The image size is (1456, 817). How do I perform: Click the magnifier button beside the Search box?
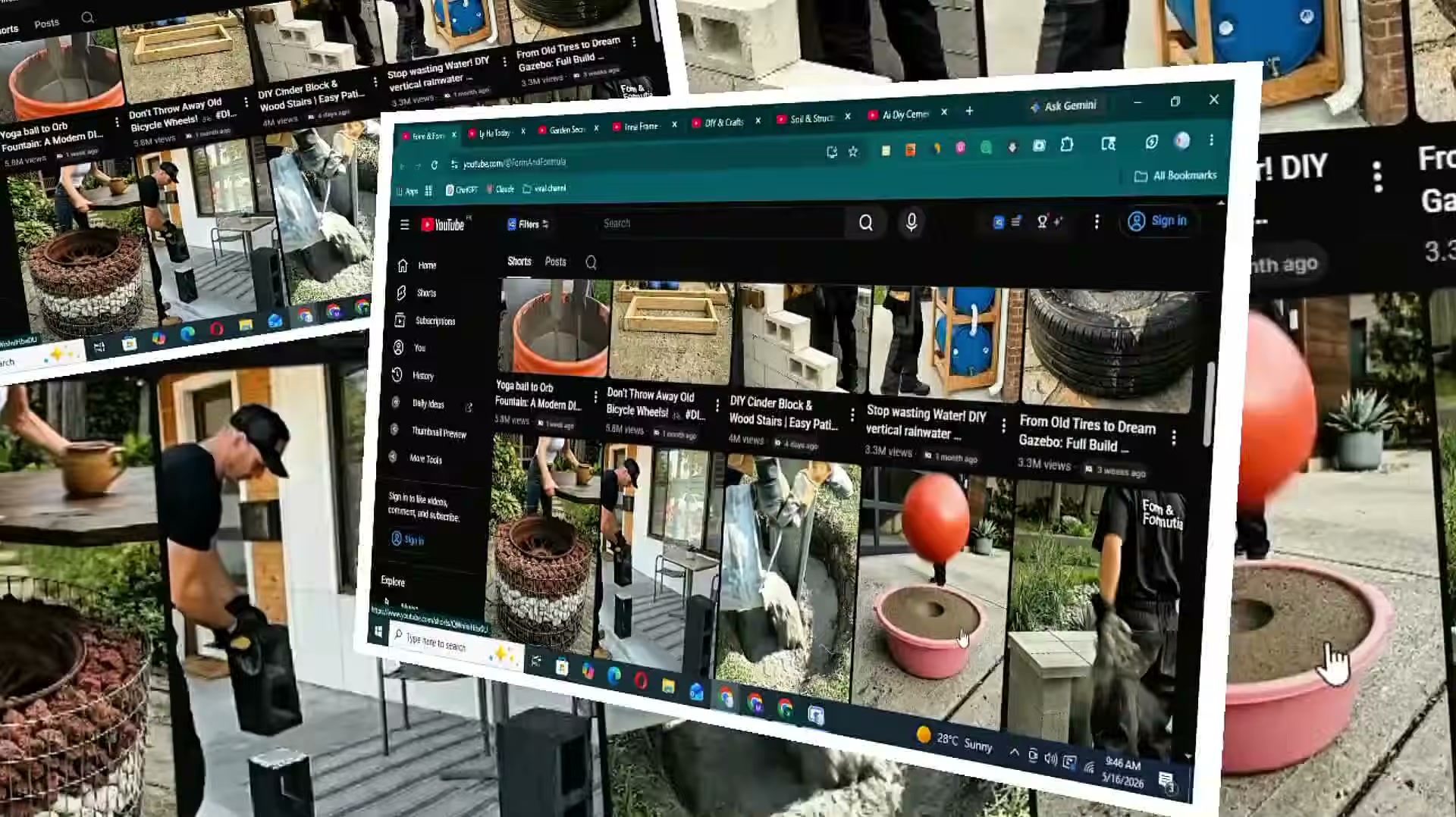865,223
